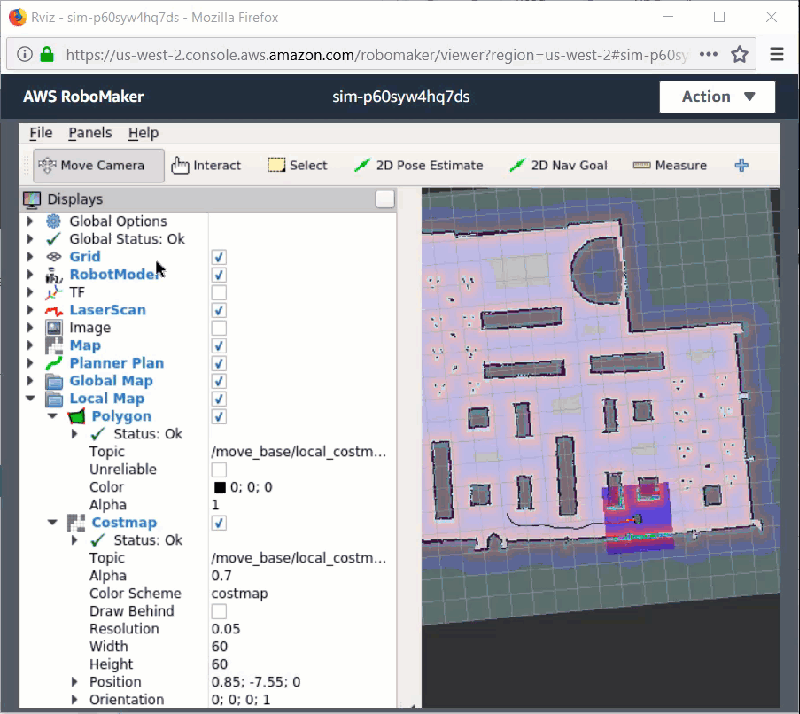Expand the Global Options tree item
Viewport: 800px width, 714px height.
(x=30, y=221)
